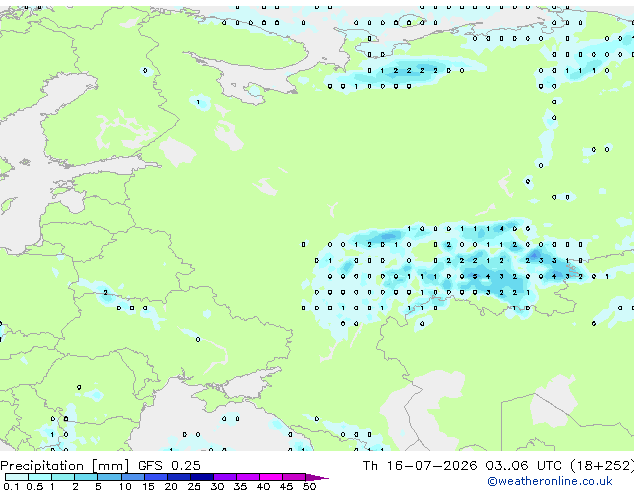The width and height of the screenshot is (634, 490).
Task: Select the 25–30 mm navy legend swatch
Action: (x=201, y=477)
